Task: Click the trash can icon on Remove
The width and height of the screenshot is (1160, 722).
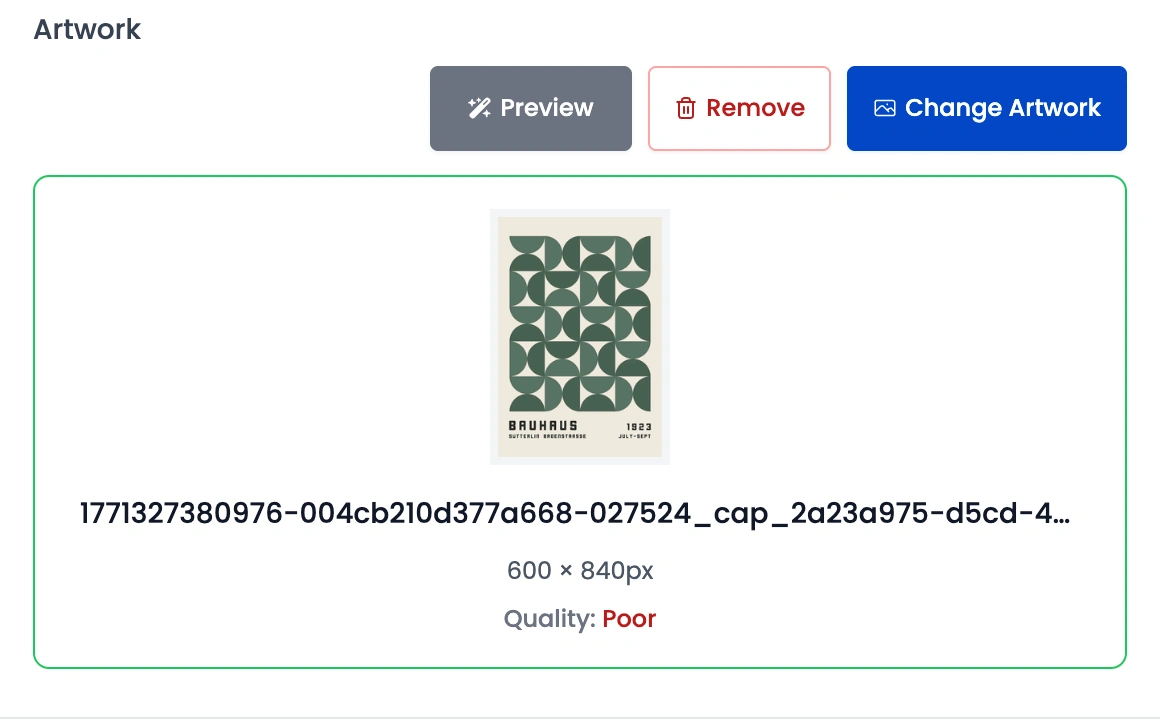Action: click(x=686, y=109)
